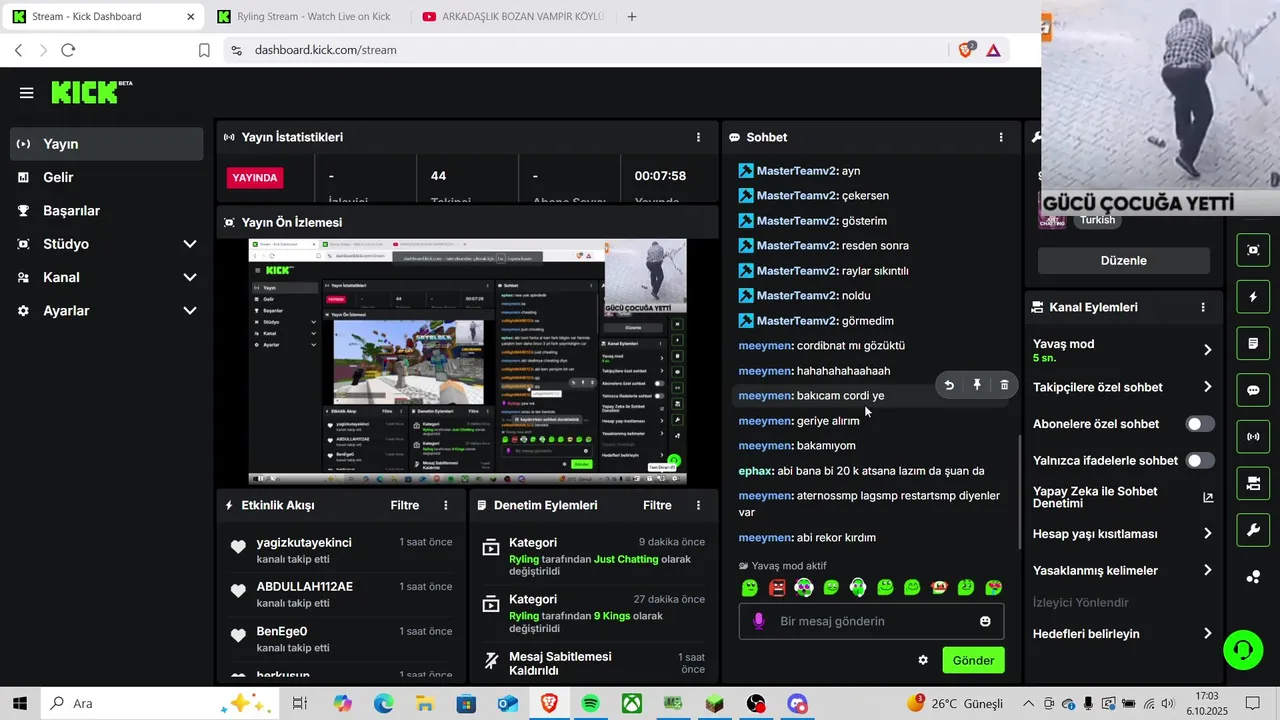Image resolution: width=1280 pixels, height=720 pixels.
Task: Open a new browser tab
Action: 631,16
